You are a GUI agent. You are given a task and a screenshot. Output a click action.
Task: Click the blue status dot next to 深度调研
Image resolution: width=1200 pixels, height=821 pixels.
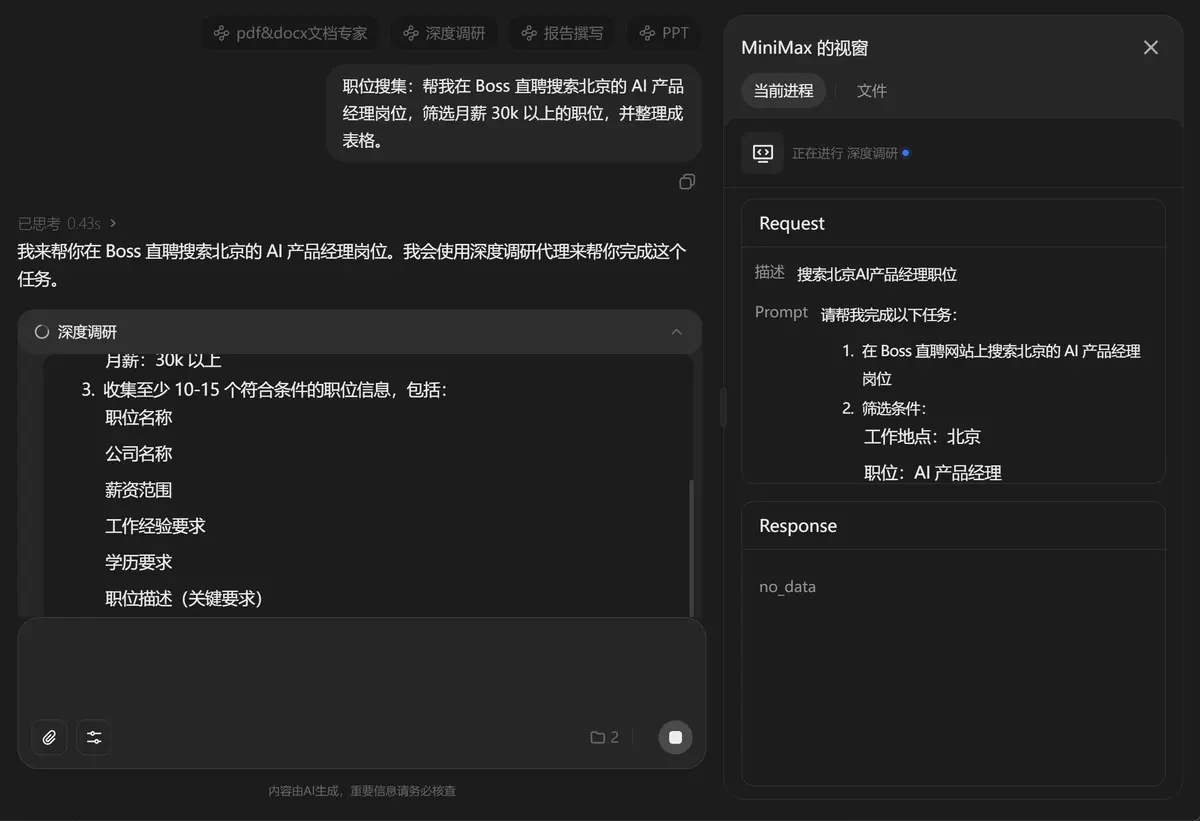(905, 153)
